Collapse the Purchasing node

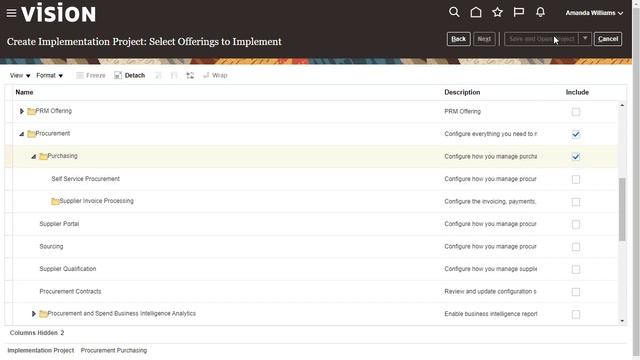coord(34,156)
